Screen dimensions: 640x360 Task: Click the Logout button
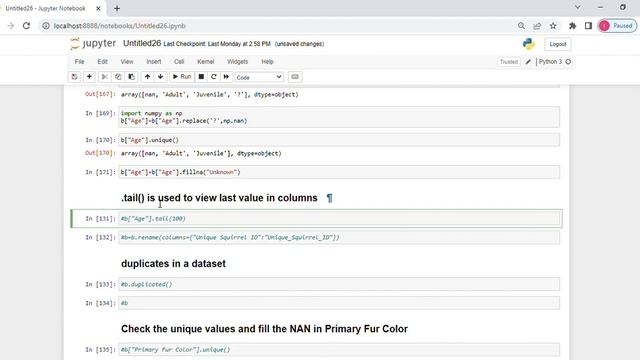click(558, 44)
